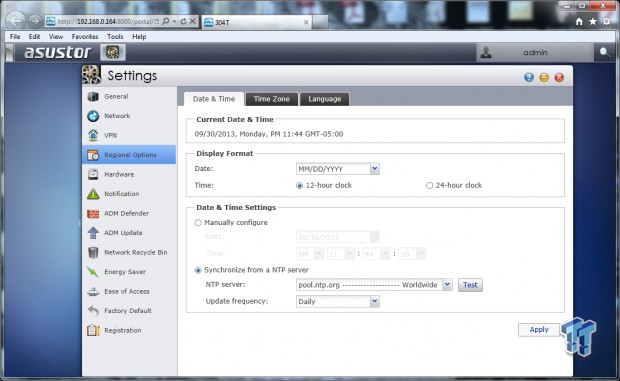Open the Network settings icon

tap(93, 116)
